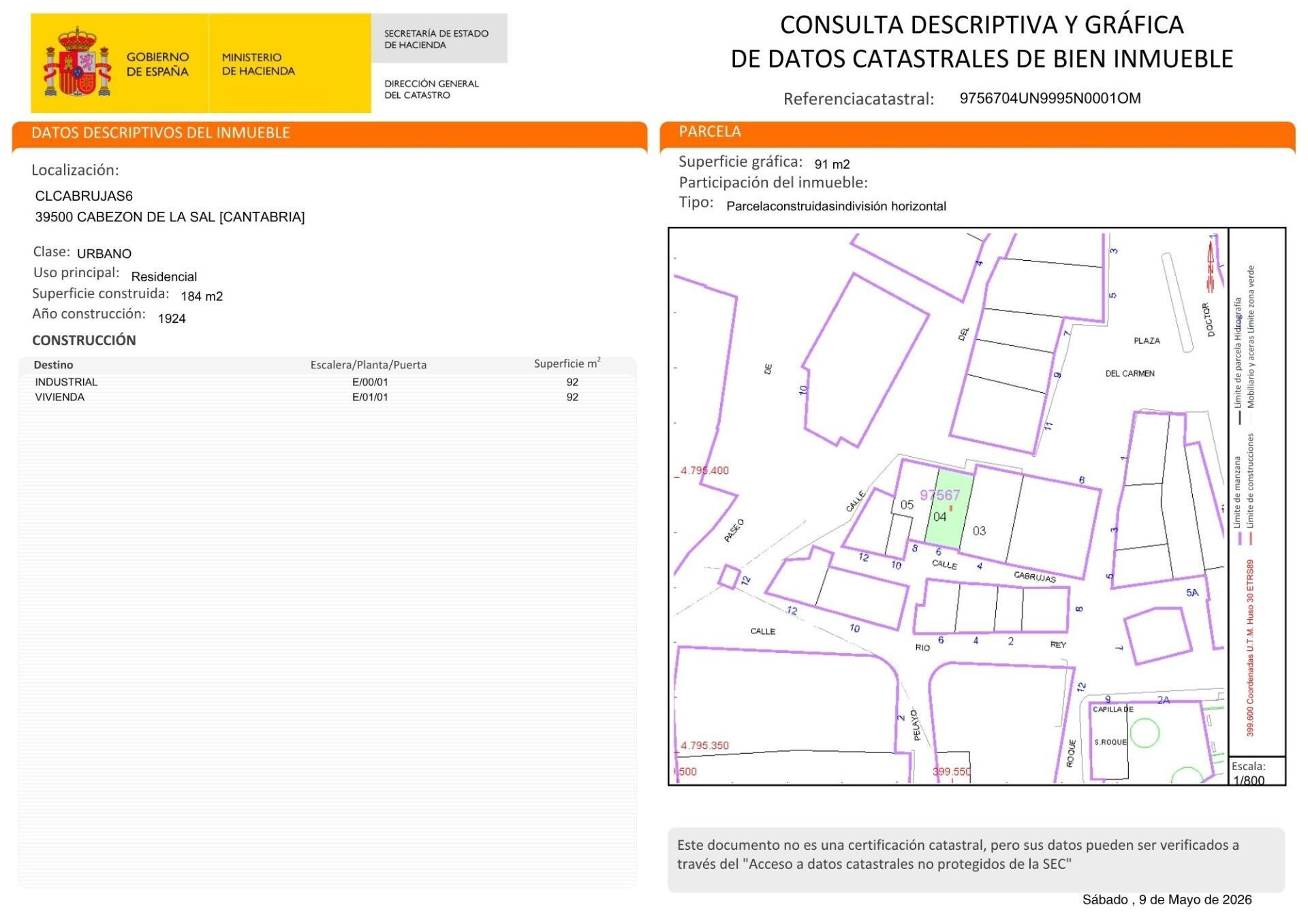
Task: Click the MINISTERIO DE HACIENDA text
Action: coord(258,64)
